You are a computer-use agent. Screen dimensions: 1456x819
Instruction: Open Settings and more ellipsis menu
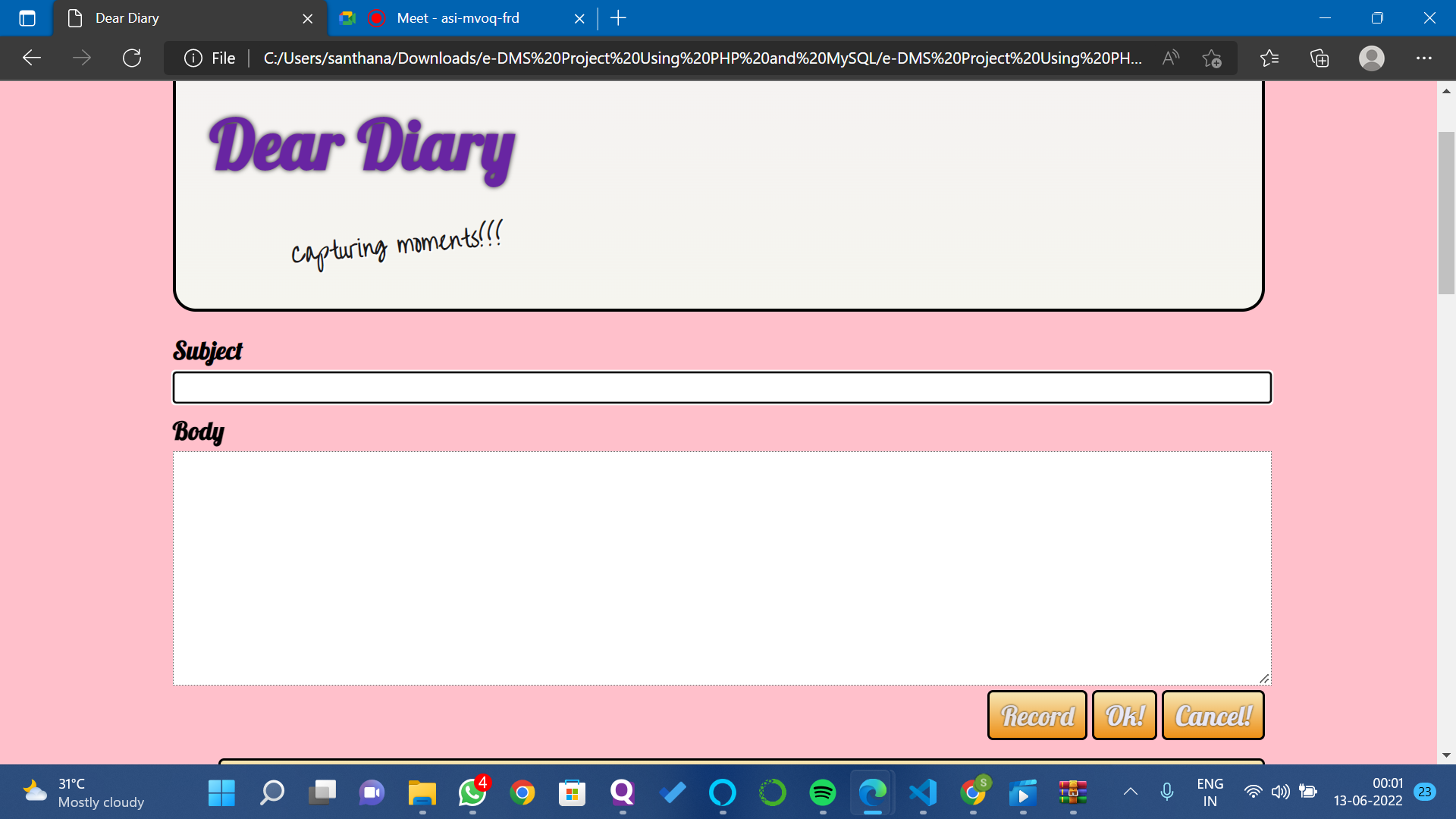(1423, 58)
